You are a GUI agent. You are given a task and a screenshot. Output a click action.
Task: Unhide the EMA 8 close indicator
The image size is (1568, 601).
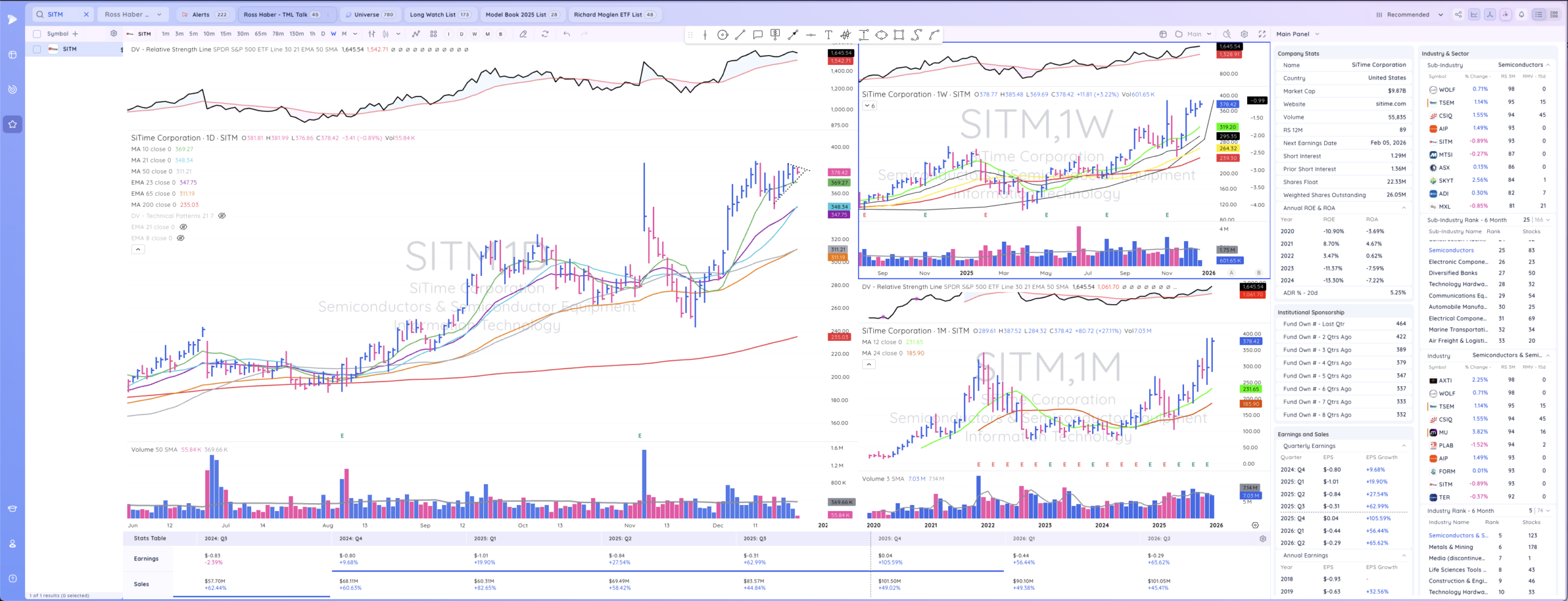click(x=181, y=238)
